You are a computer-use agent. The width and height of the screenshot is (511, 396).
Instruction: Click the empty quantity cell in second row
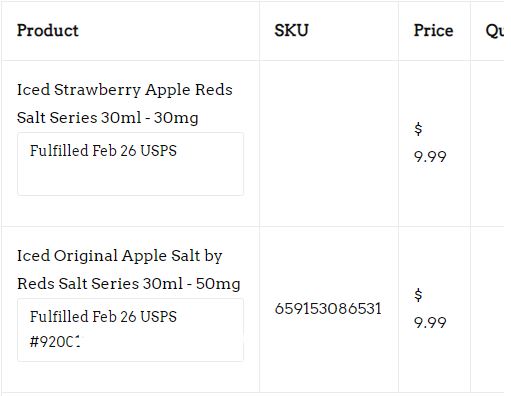[x=487, y=309]
